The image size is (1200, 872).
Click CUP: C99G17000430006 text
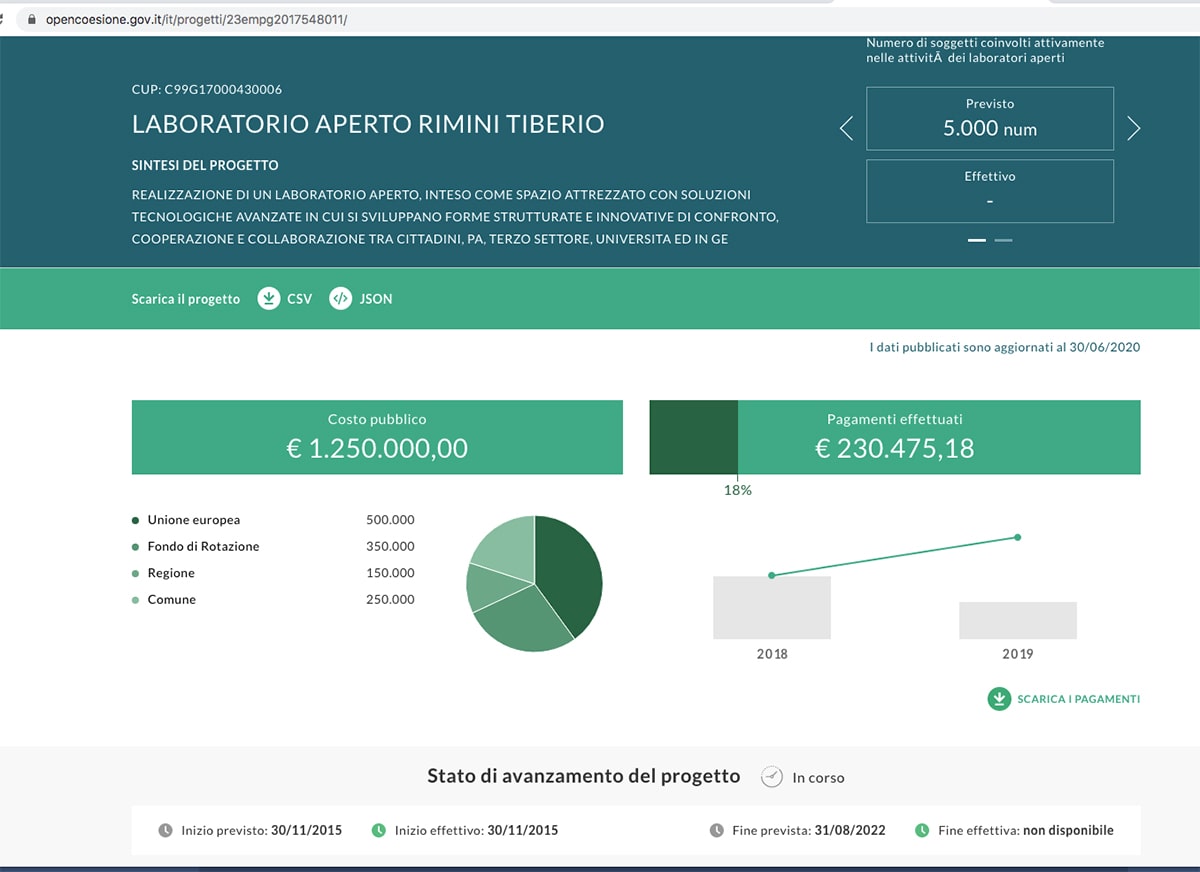207,90
